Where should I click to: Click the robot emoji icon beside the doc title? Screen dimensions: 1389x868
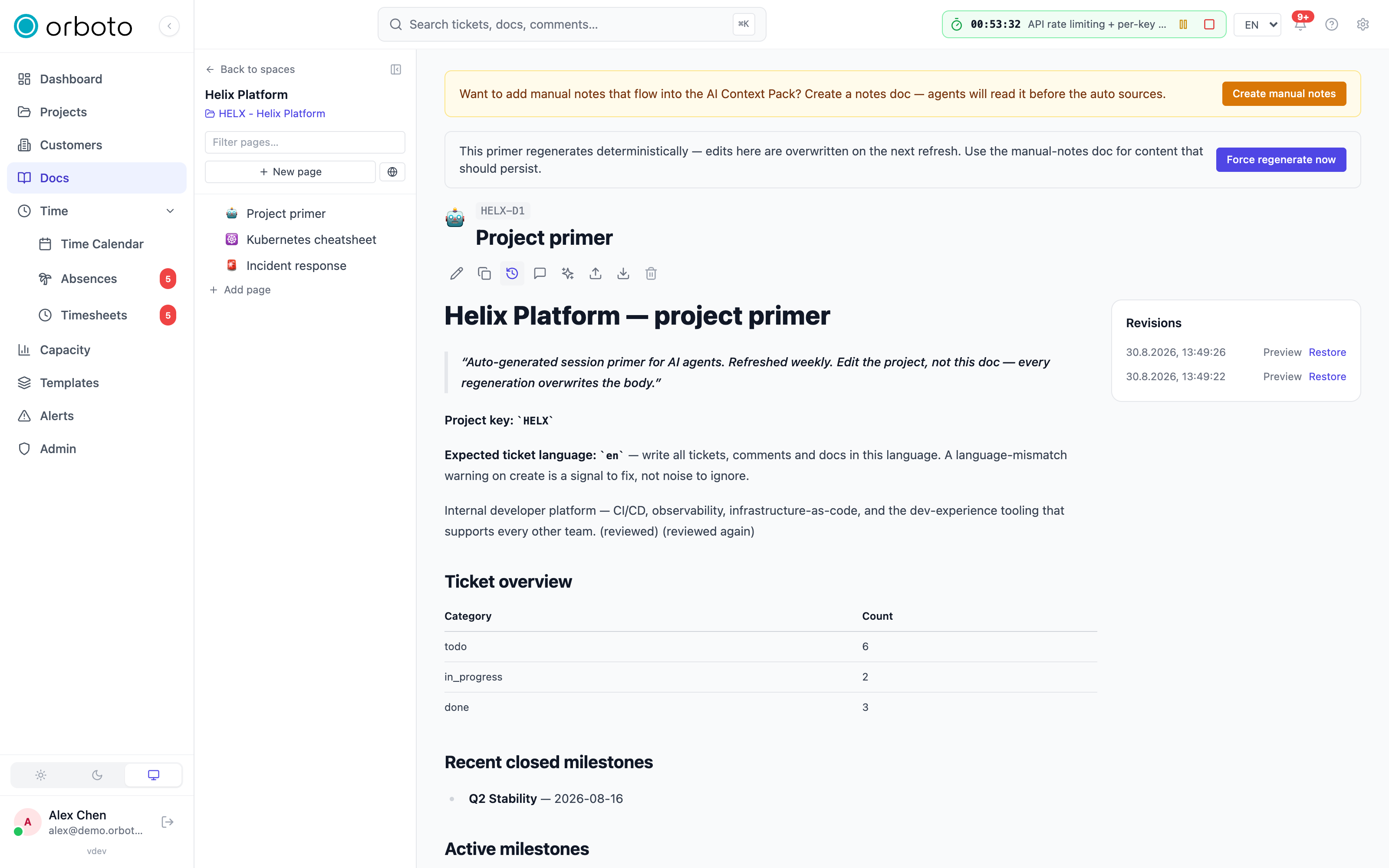(455, 217)
